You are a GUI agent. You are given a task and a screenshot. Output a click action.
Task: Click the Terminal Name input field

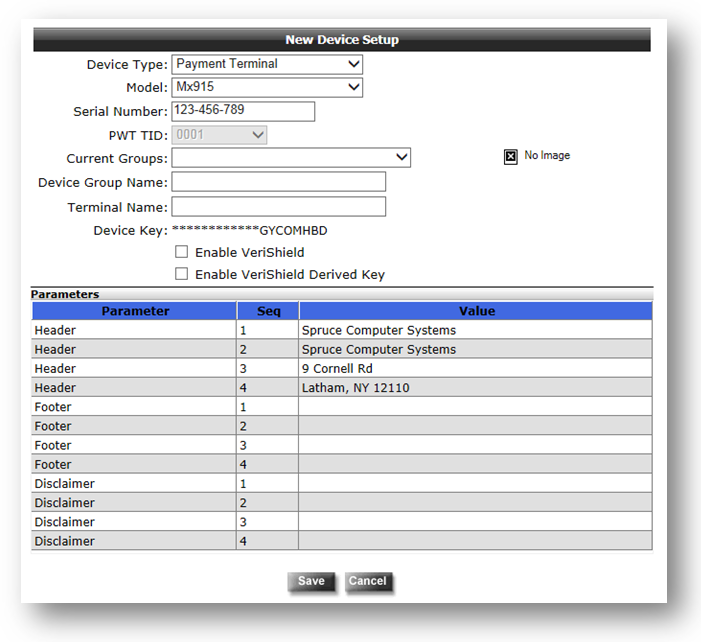(279, 207)
